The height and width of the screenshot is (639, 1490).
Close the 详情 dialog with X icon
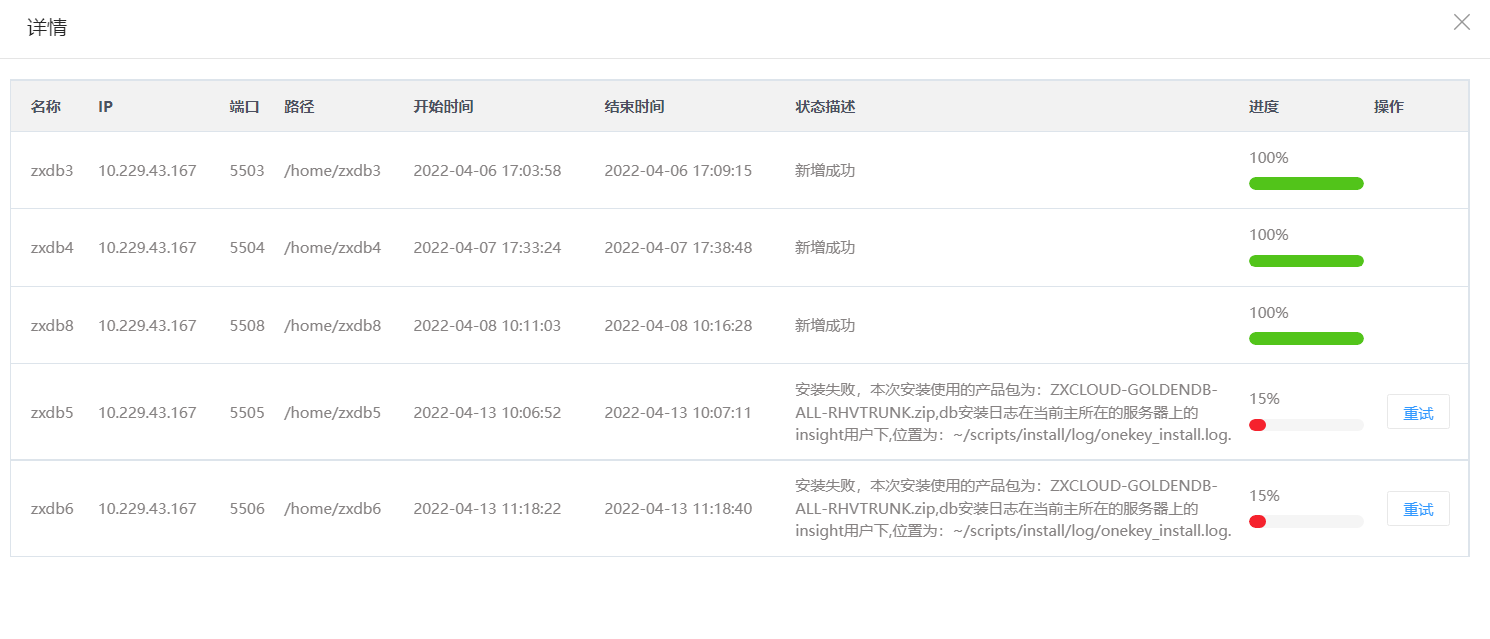click(1461, 22)
